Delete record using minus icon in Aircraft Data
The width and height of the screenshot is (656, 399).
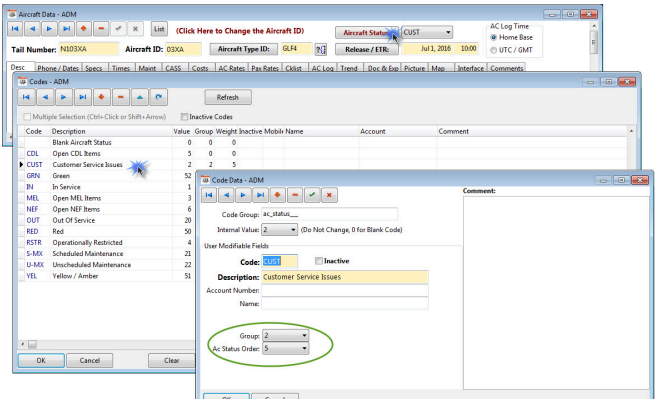[101, 29]
